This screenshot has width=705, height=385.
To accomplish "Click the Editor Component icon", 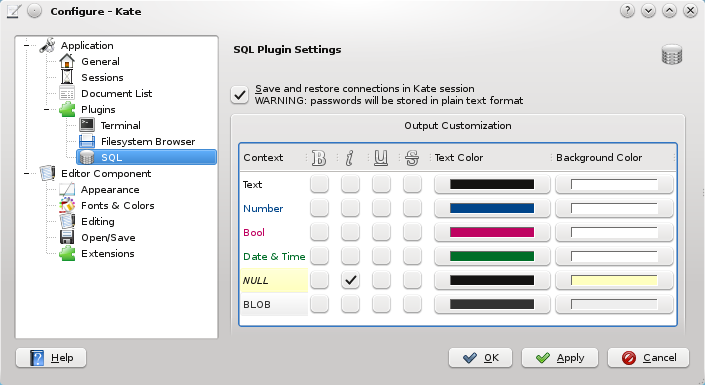I will (47, 173).
